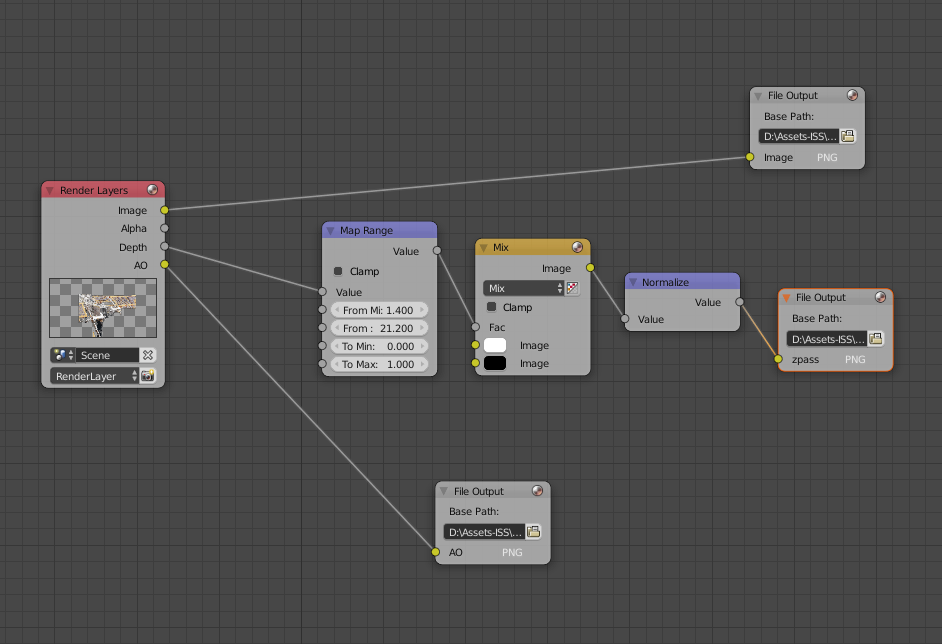
Task: Click Depth output socket on Render Layers
Action: [165, 246]
